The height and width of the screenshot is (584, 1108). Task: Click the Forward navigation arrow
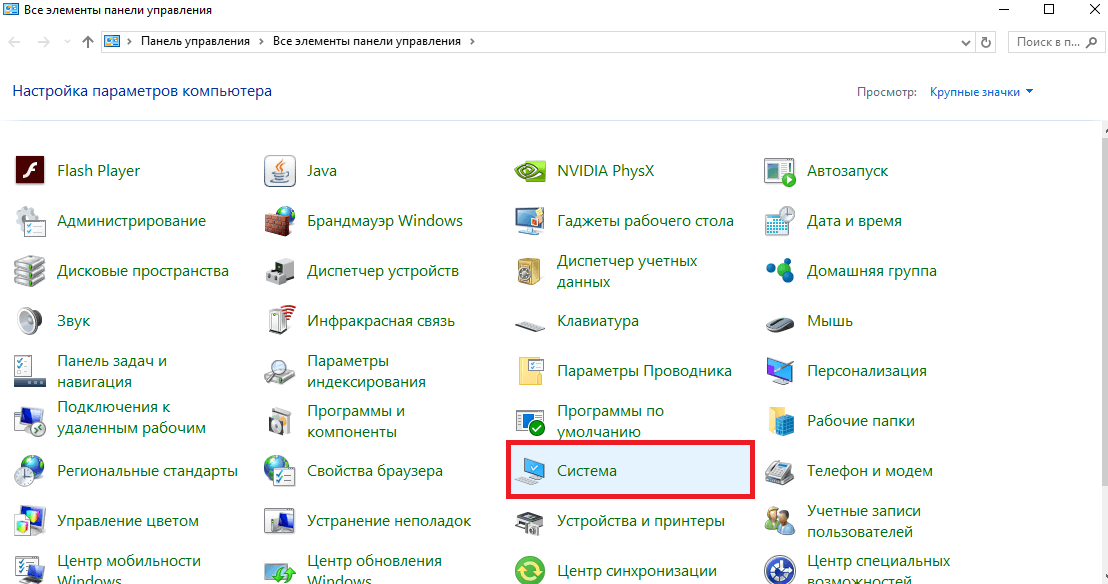[x=44, y=42]
